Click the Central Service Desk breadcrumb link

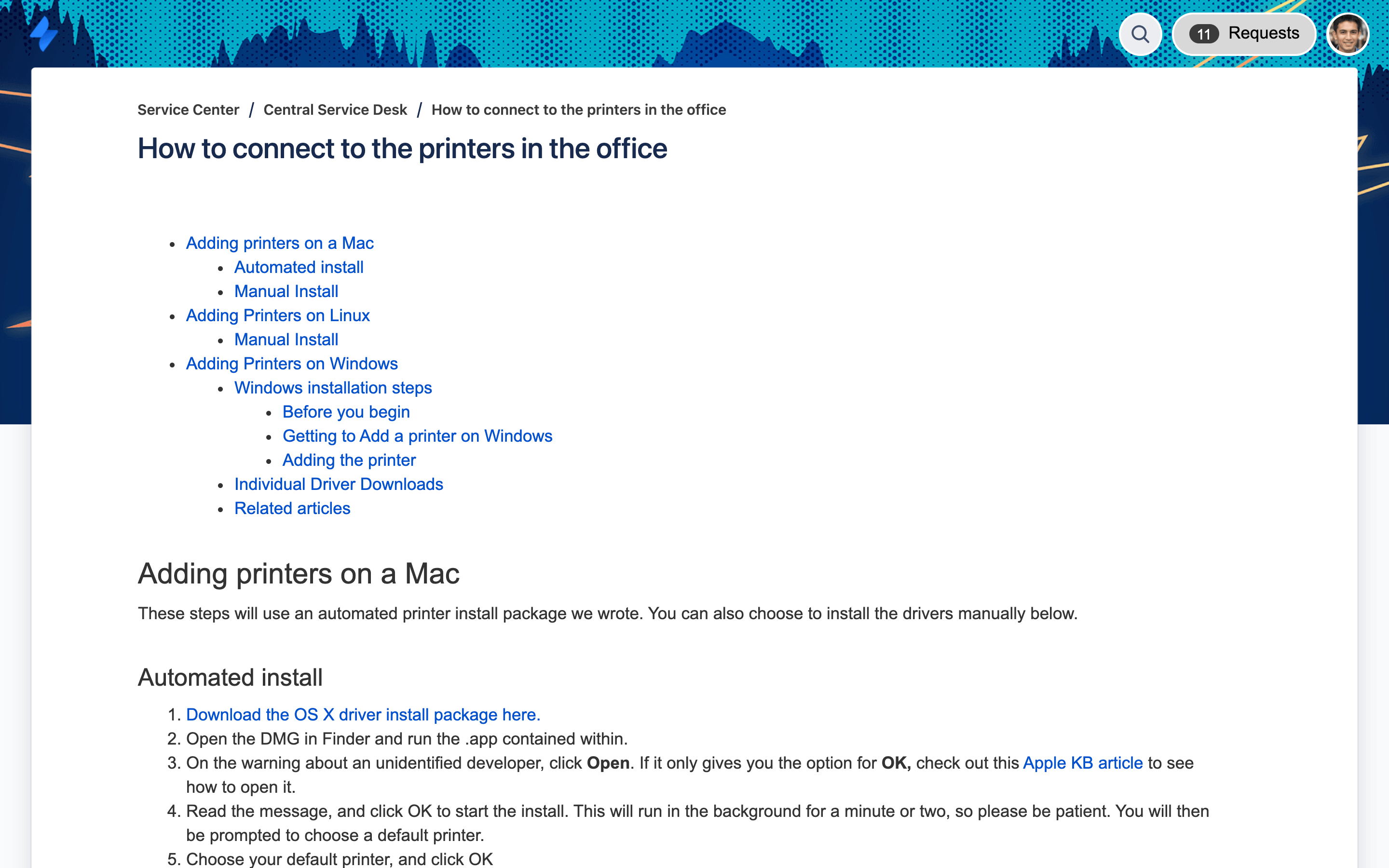click(x=335, y=109)
